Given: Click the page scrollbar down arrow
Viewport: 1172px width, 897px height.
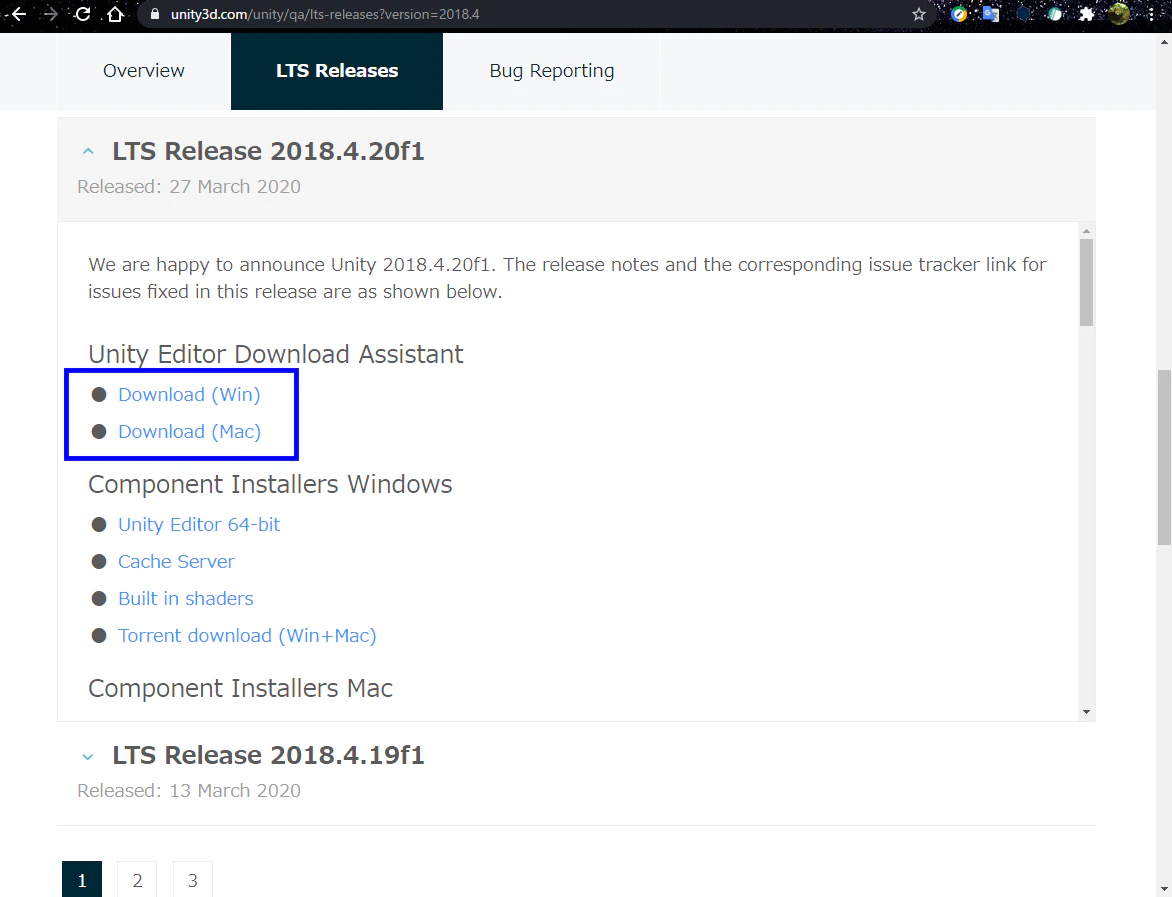Looking at the screenshot, I should [1164, 889].
